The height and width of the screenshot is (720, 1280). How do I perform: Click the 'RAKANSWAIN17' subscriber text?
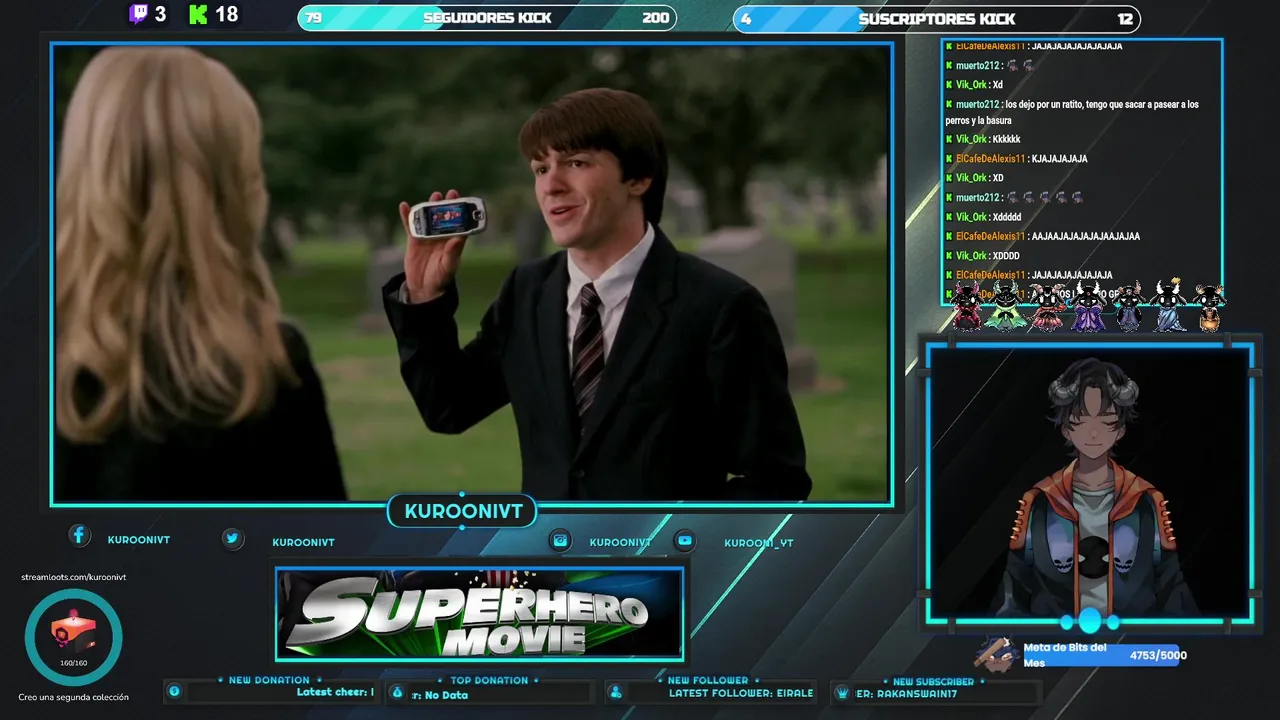(917, 693)
